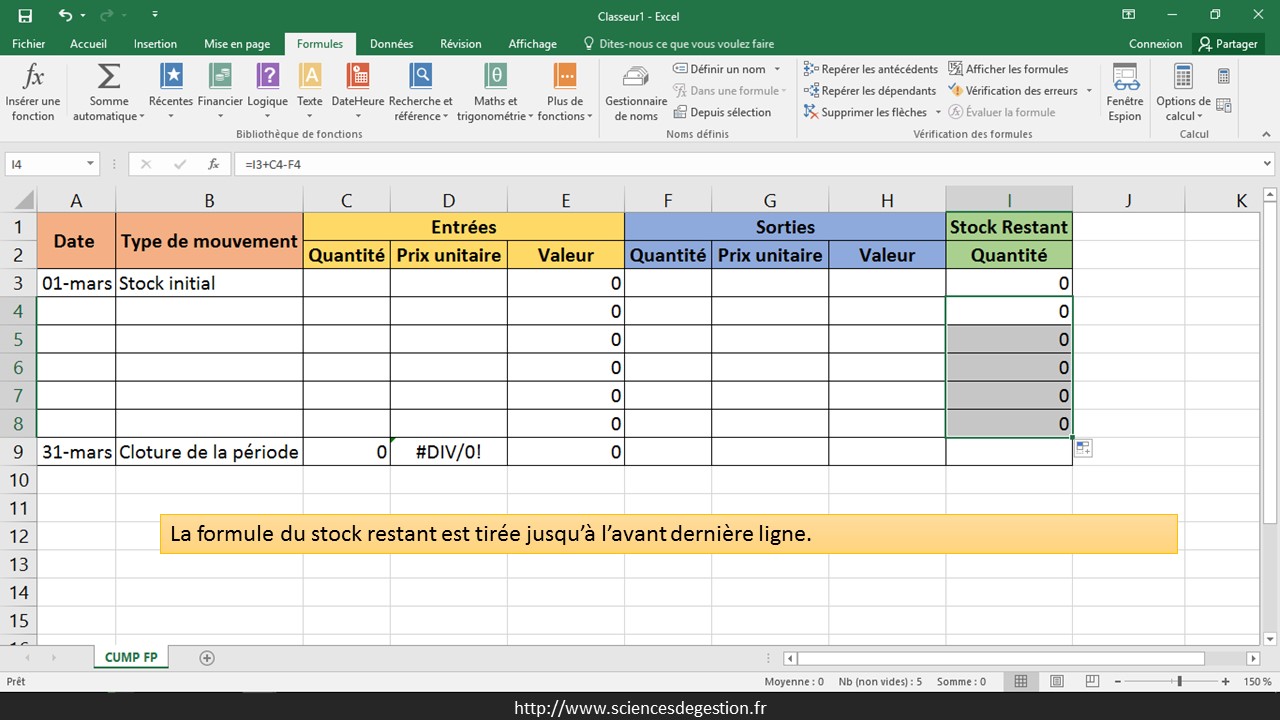Click the autofill options button near cell I9
Screen dimensions: 1280x720
[1083, 449]
